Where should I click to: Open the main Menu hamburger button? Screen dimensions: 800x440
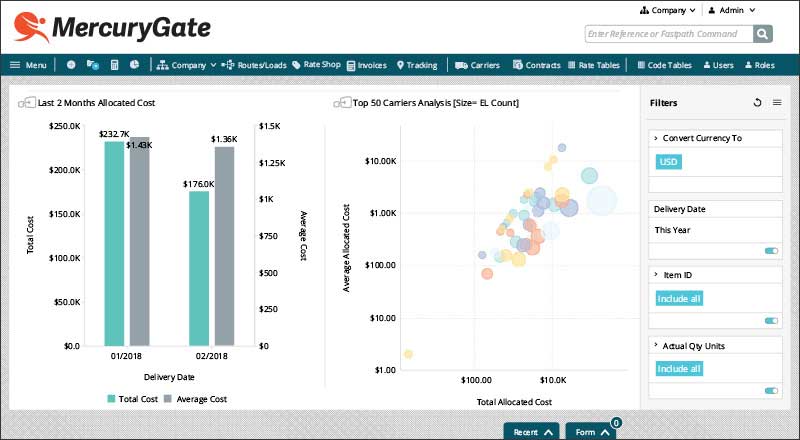pyautogui.click(x=28, y=65)
